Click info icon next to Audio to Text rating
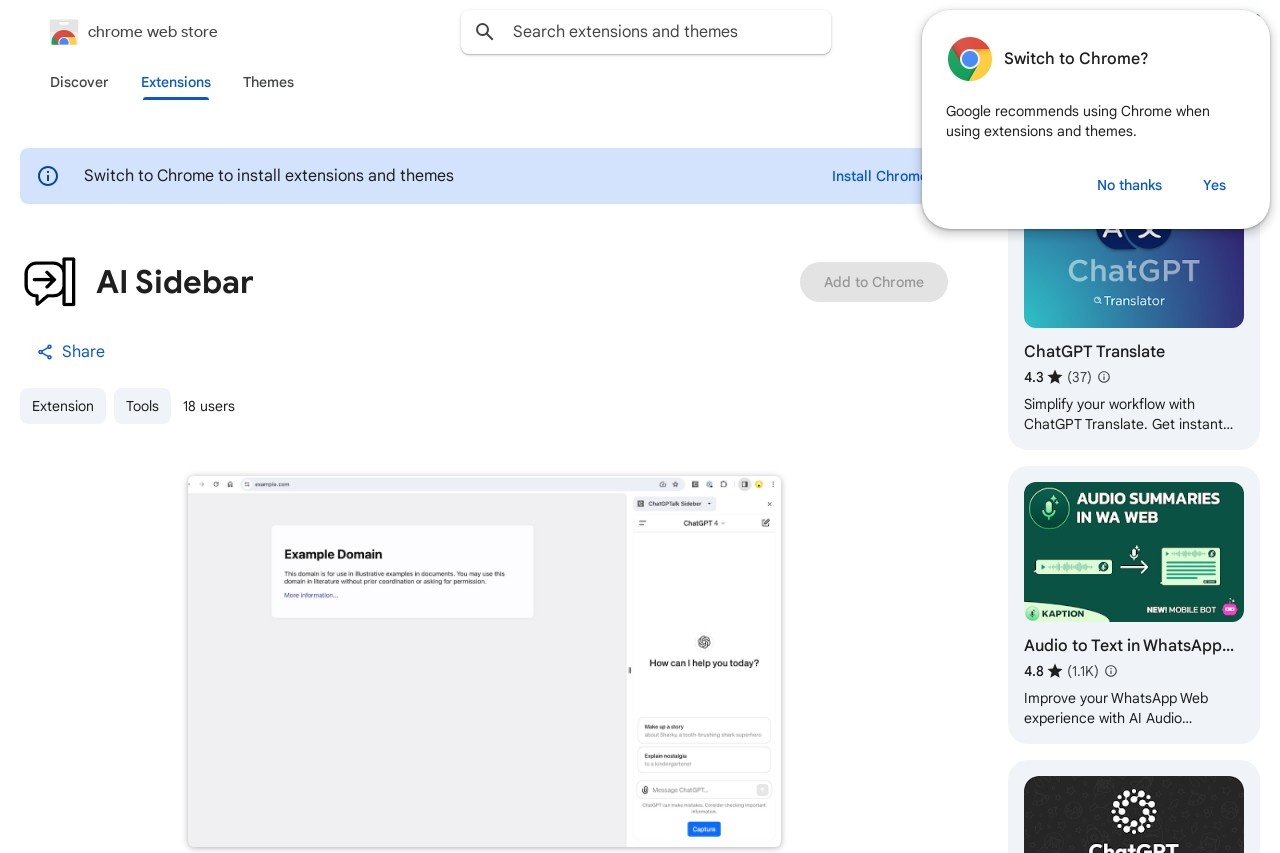 (1110, 671)
